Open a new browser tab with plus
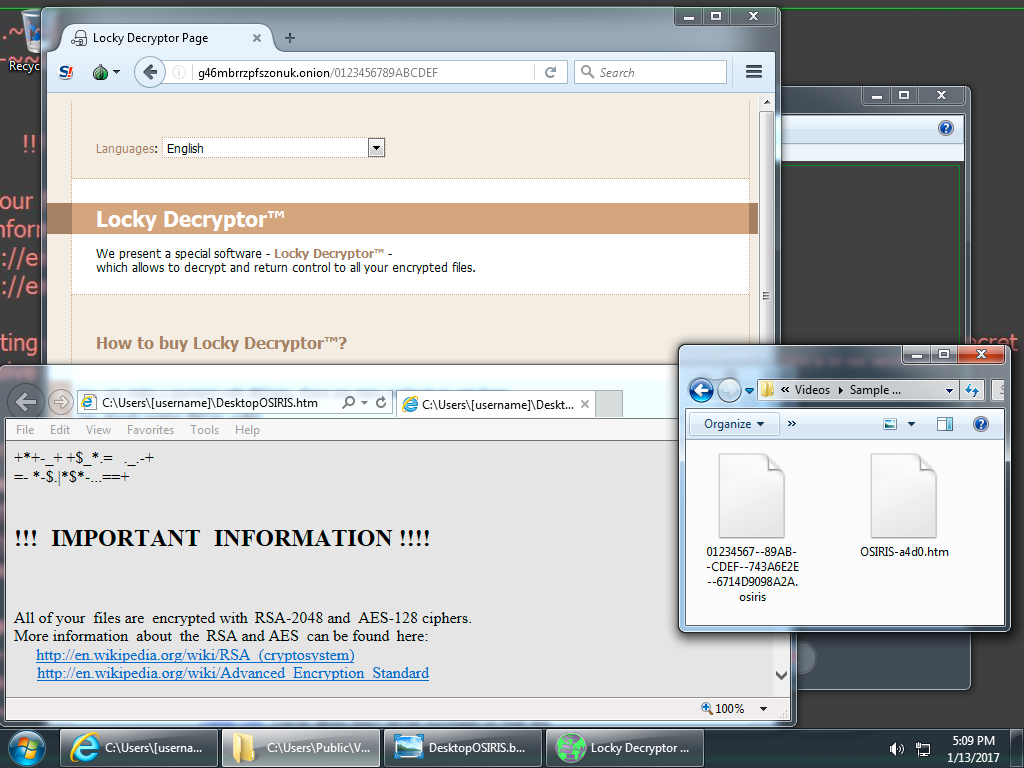 (290, 38)
